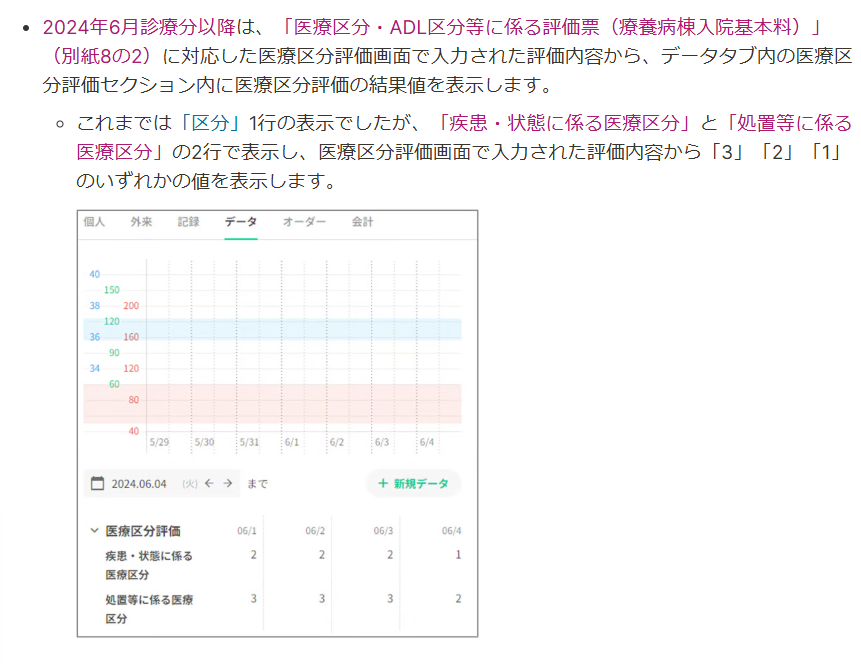This screenshot has height=664, width=861.
Task: Click the blue 40 axis label
Action: point(94,274)
